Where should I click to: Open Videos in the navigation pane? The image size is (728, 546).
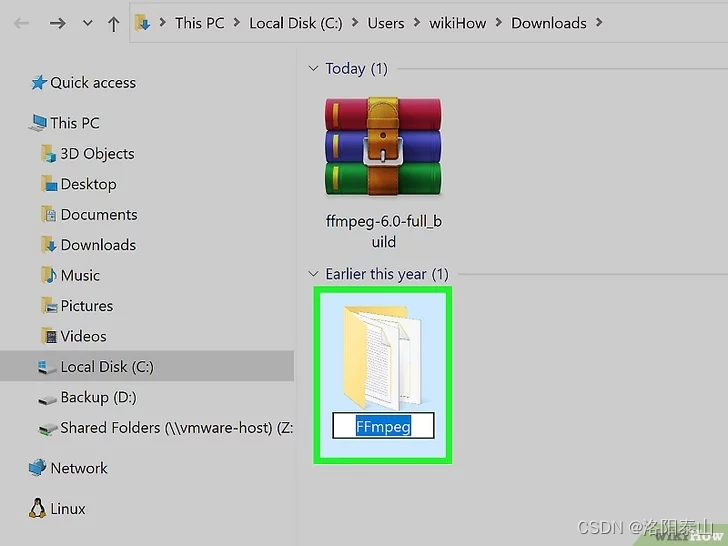[x=84, y=336]
